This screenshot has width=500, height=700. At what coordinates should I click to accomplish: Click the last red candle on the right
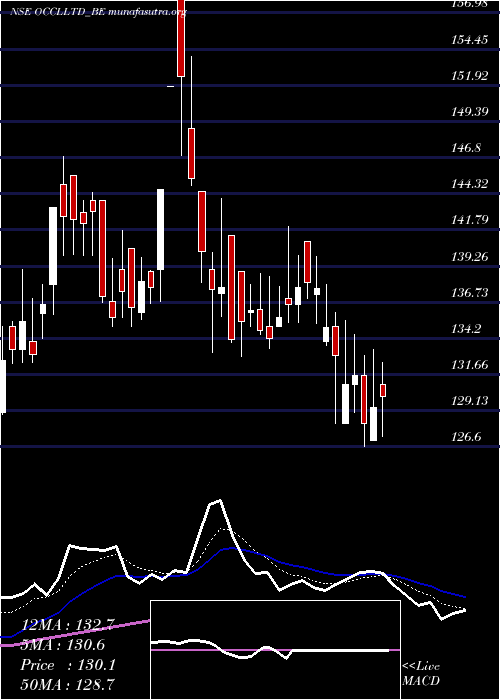pyautogui.click(x=383, y=390)
